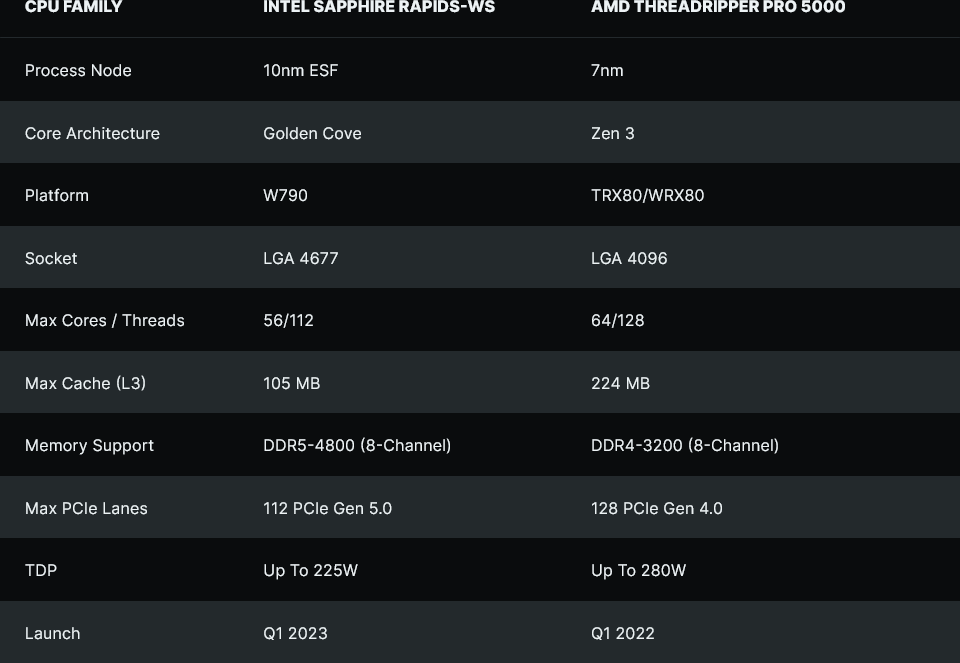Click the TRX80/WRX80 platform cell

click(647, 195)
